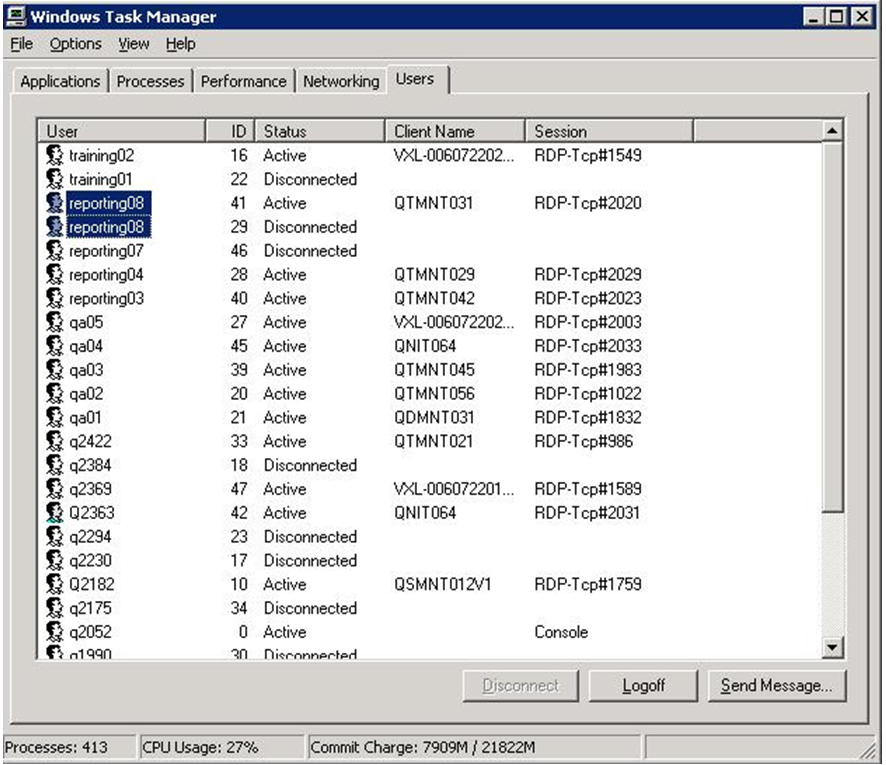
Task: Click the user icon beside qa01
Action: coord(55,418)
